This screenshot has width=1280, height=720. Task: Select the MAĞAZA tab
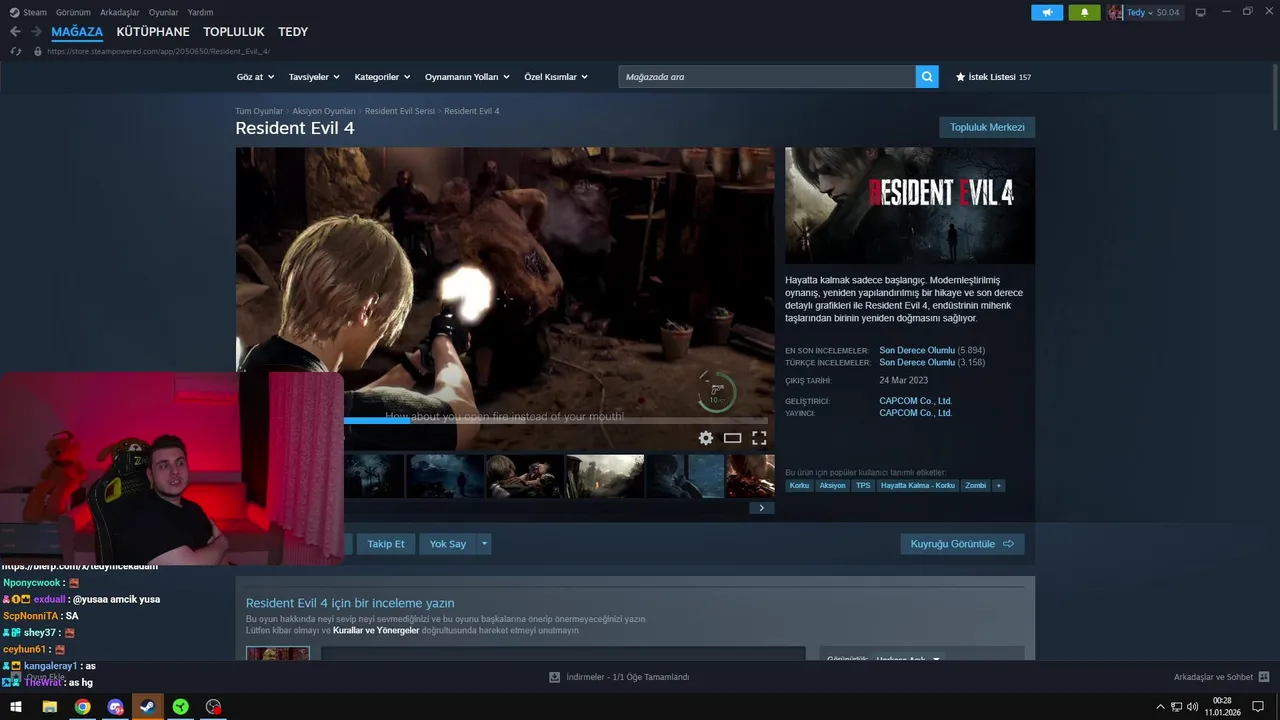[x=77, y=32]
